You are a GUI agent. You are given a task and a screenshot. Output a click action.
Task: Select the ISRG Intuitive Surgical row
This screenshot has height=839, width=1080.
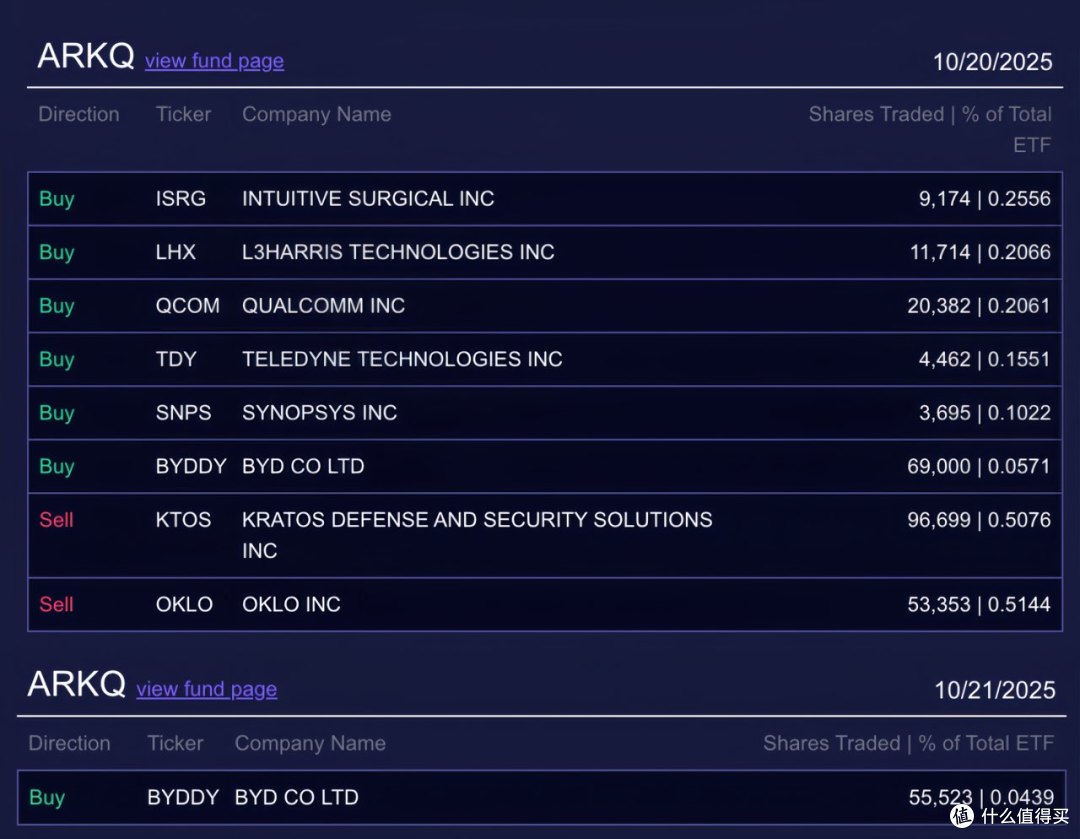coord(545,198)
